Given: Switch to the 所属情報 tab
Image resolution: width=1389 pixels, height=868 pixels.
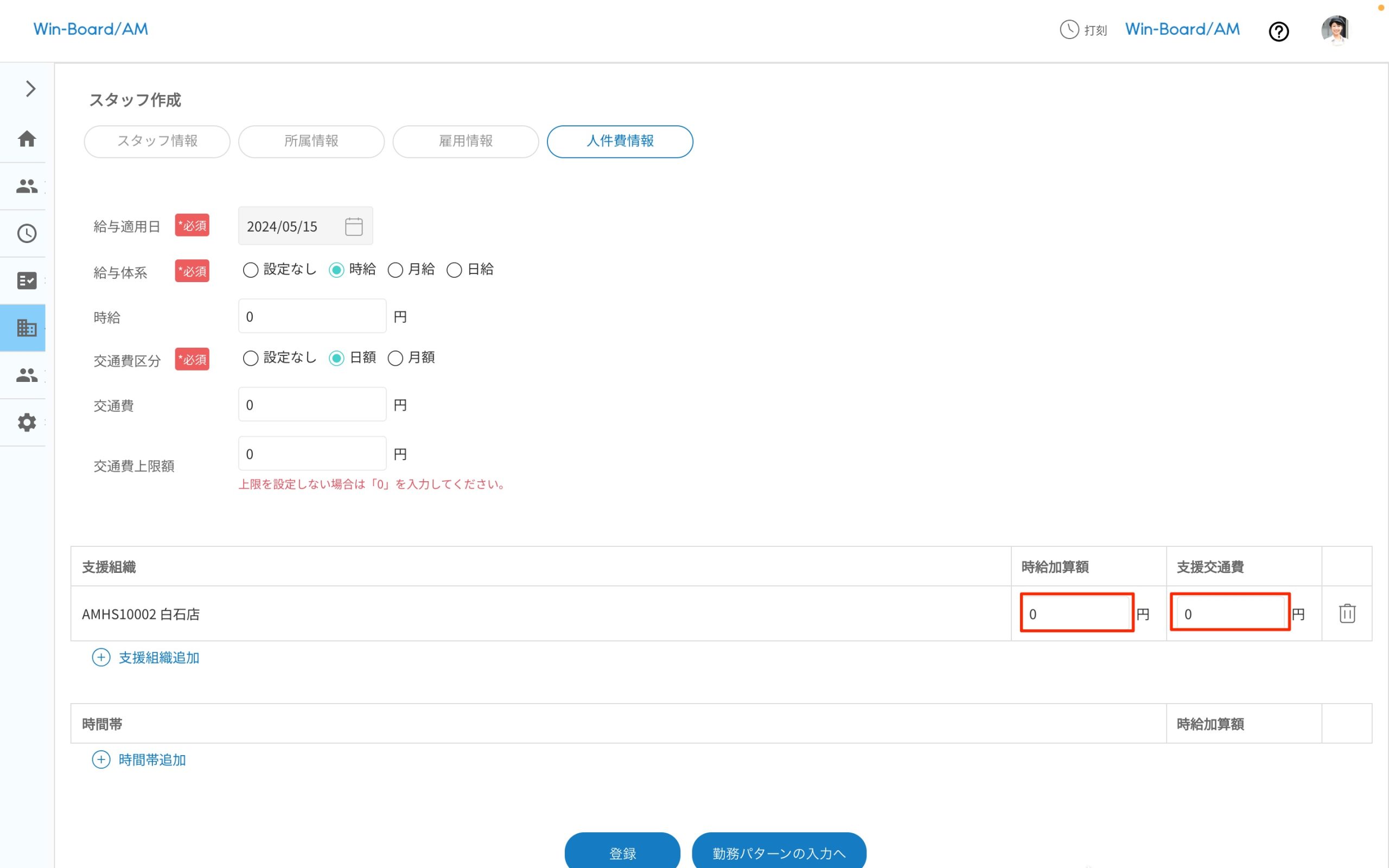Looking at the screenshot, I should (311, 141).
